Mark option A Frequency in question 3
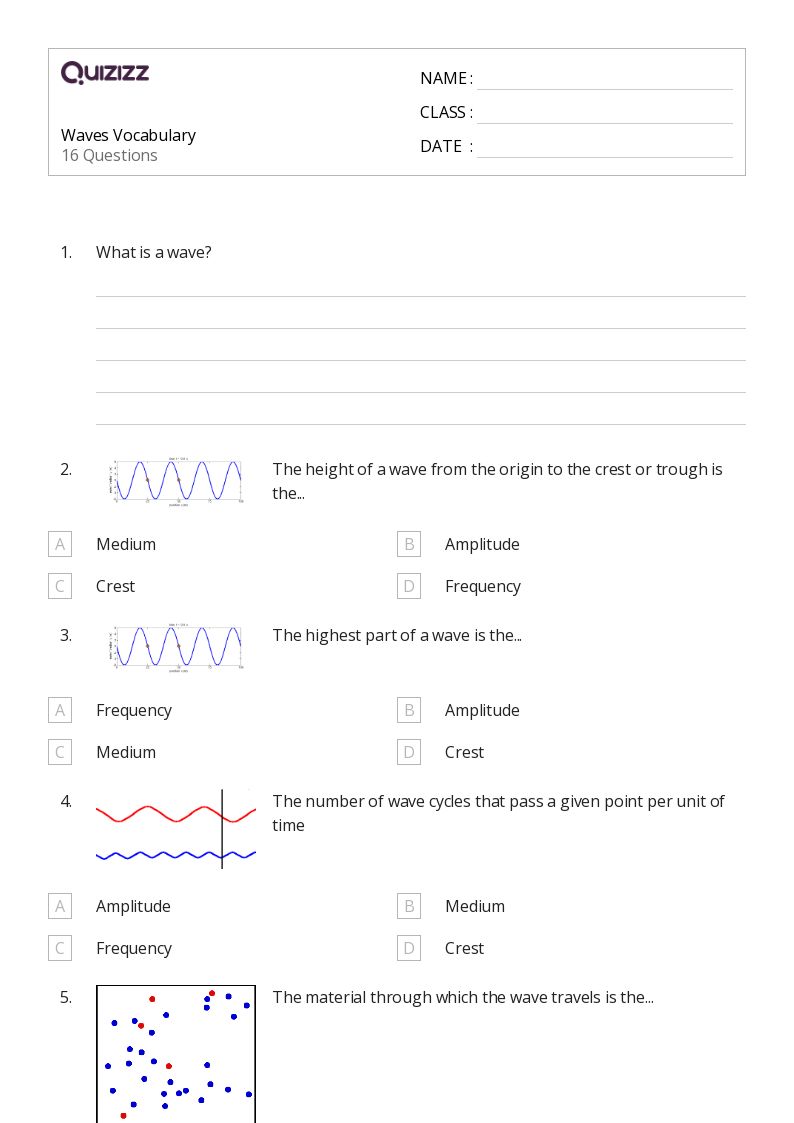This screenshot has height=1123, width=794. click(x=60, y=710)
